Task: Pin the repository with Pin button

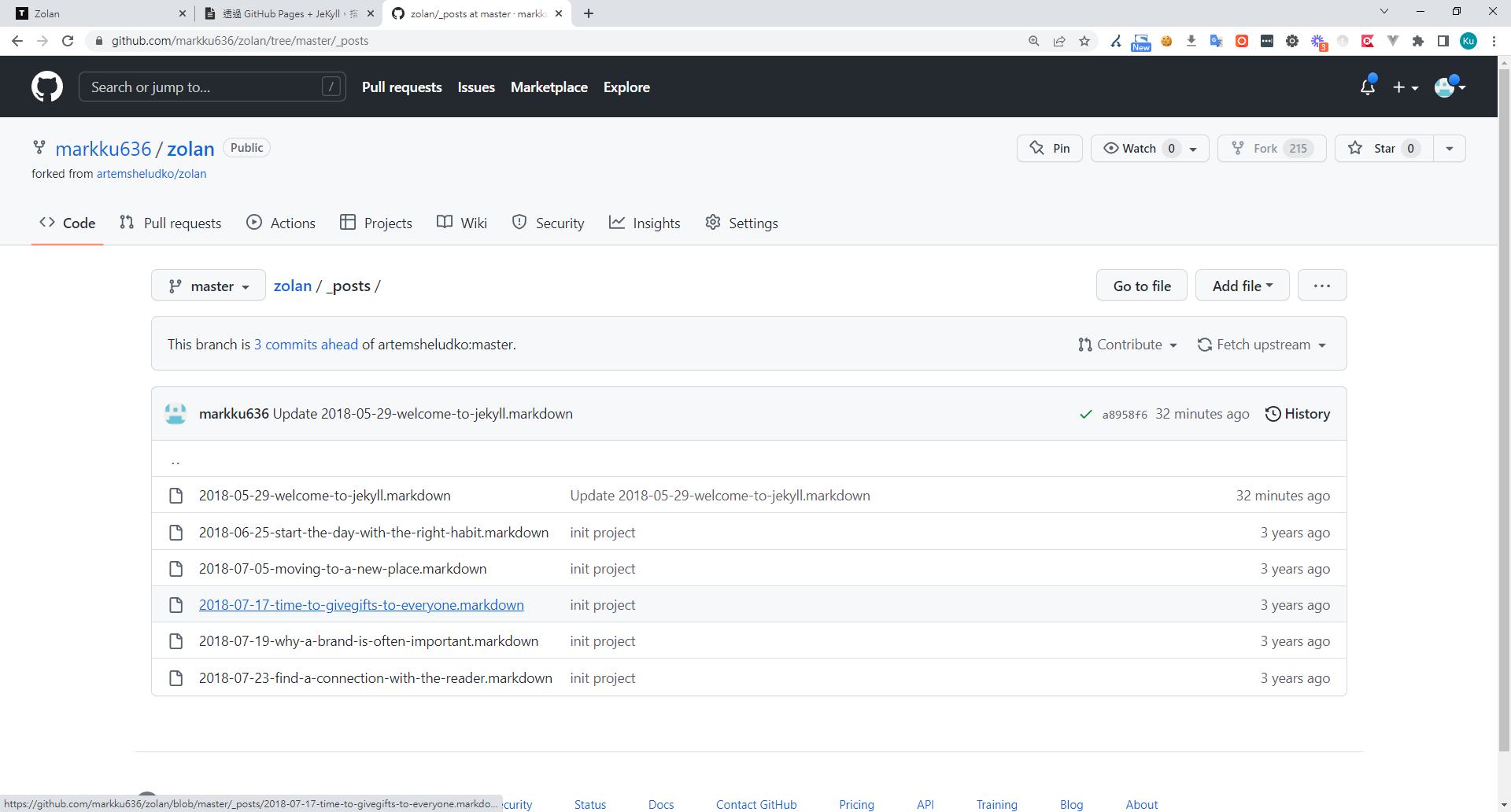Action: tap(1050, 149)
